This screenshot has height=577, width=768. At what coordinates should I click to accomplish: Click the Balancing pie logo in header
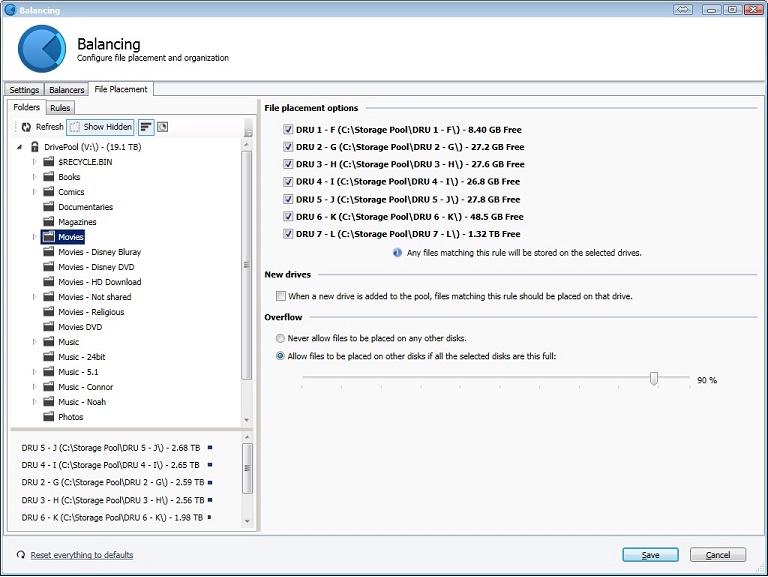coord(42,49)
